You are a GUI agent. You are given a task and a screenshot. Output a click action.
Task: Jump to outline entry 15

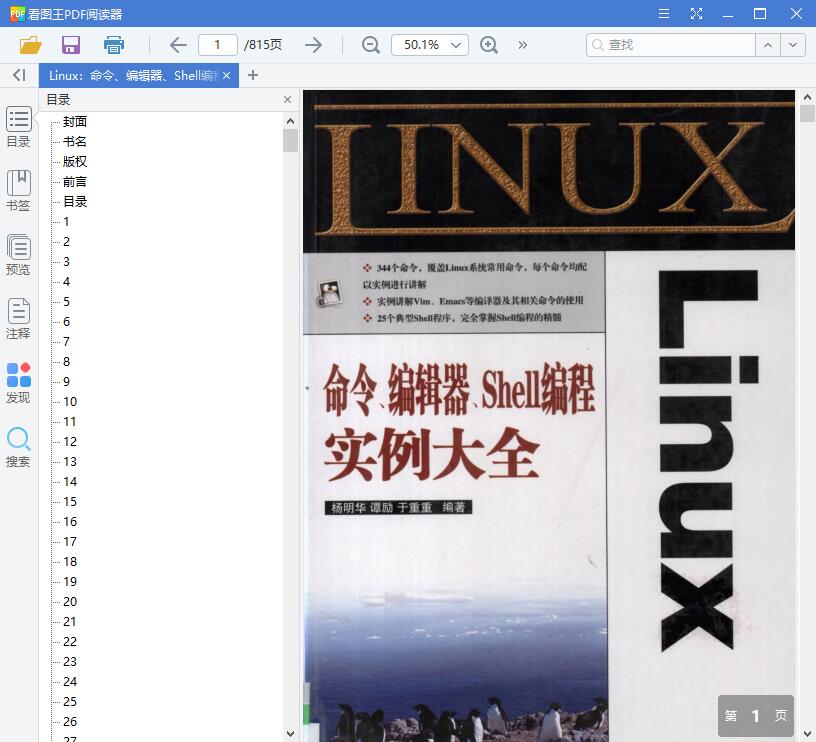[70, 502]
